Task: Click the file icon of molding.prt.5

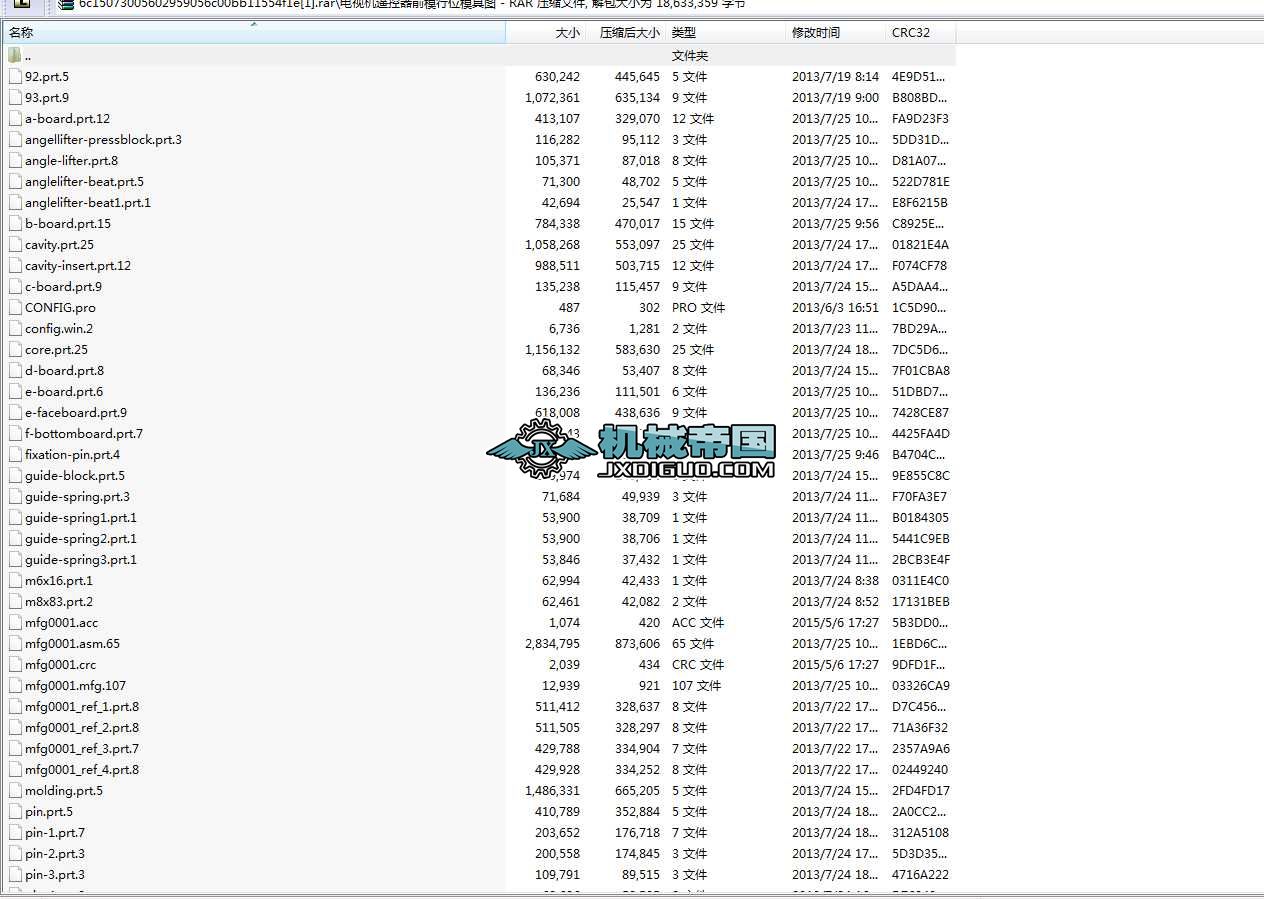Action: (15, 791)
